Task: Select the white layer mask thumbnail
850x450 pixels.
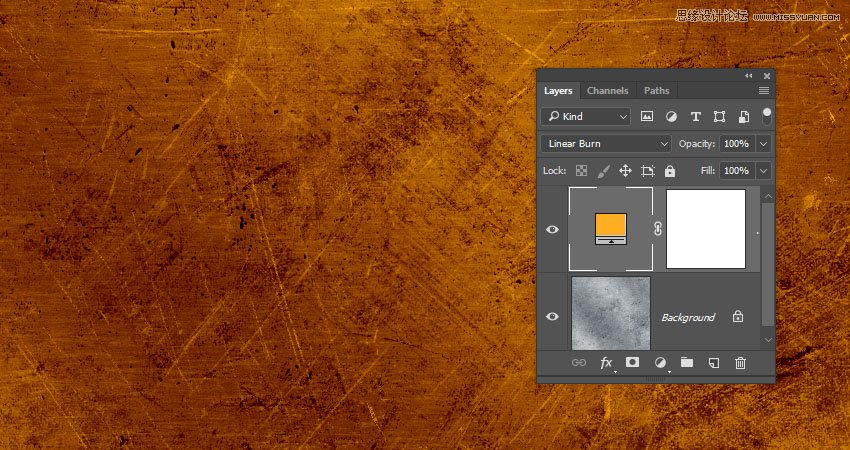Action: [x=706, y=229]
